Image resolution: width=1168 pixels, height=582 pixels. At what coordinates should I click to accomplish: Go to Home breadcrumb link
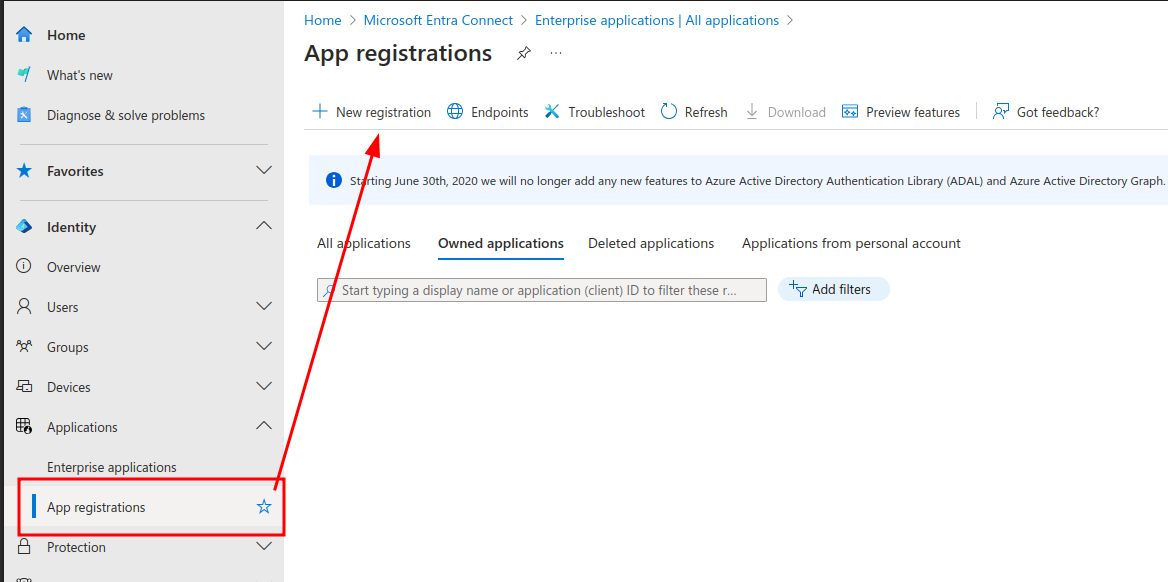pyautogui.click(x=323, y=20)
